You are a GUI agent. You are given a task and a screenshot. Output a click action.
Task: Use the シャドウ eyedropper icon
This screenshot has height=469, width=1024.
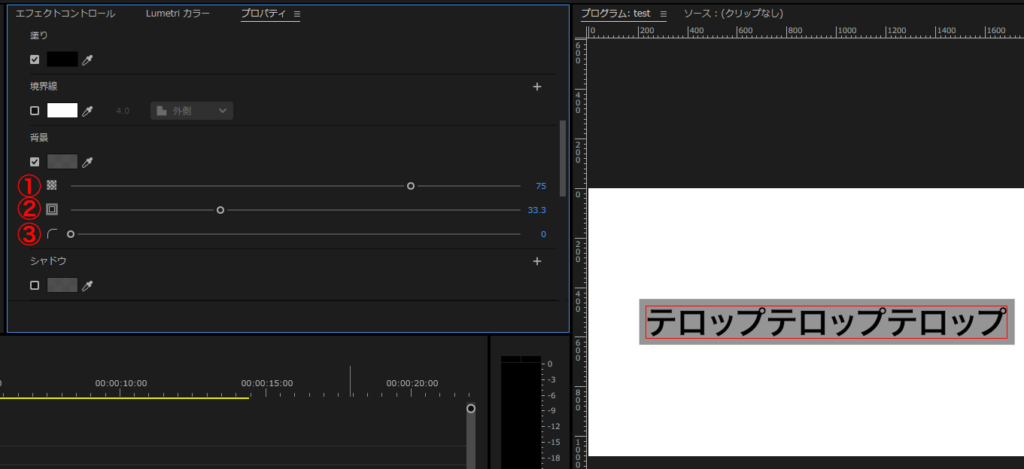[x=88, y=285]
